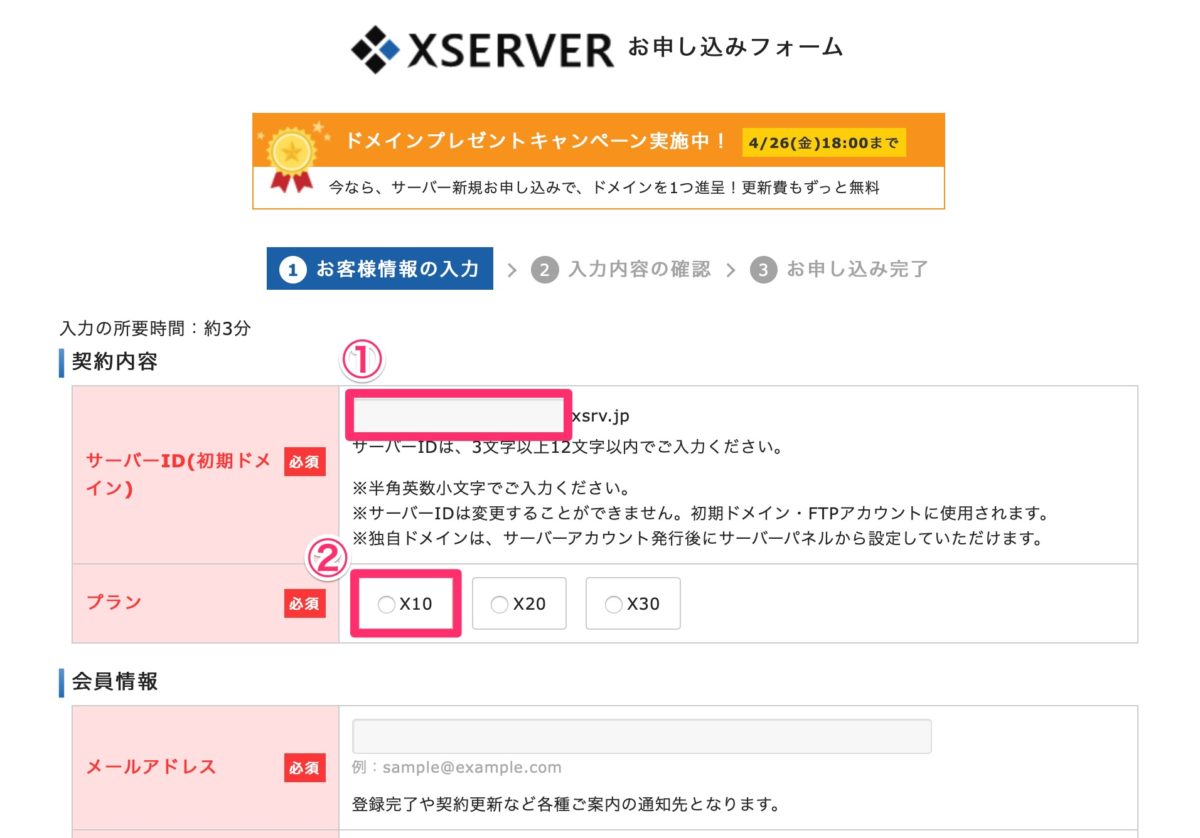
Task: Click the お申し込みフォーム title text
Action: pos(735,48)
